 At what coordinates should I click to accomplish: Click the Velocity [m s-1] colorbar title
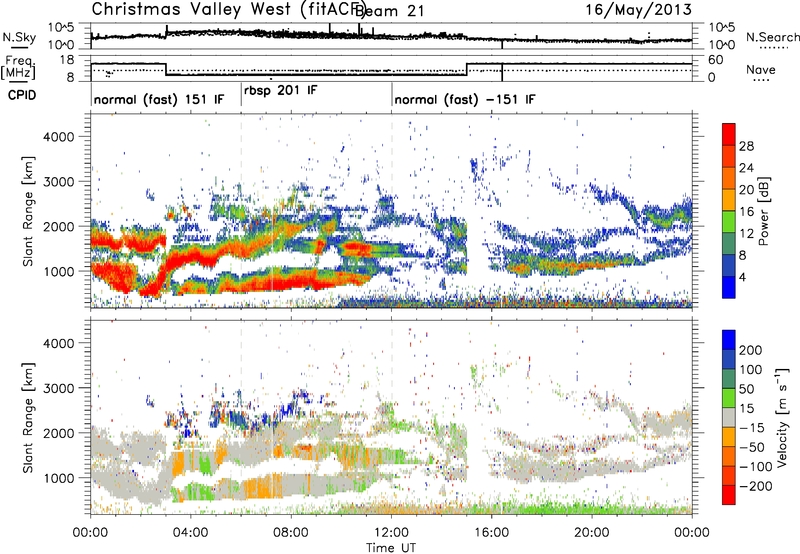pyautogui.click(x=781, y=417)
